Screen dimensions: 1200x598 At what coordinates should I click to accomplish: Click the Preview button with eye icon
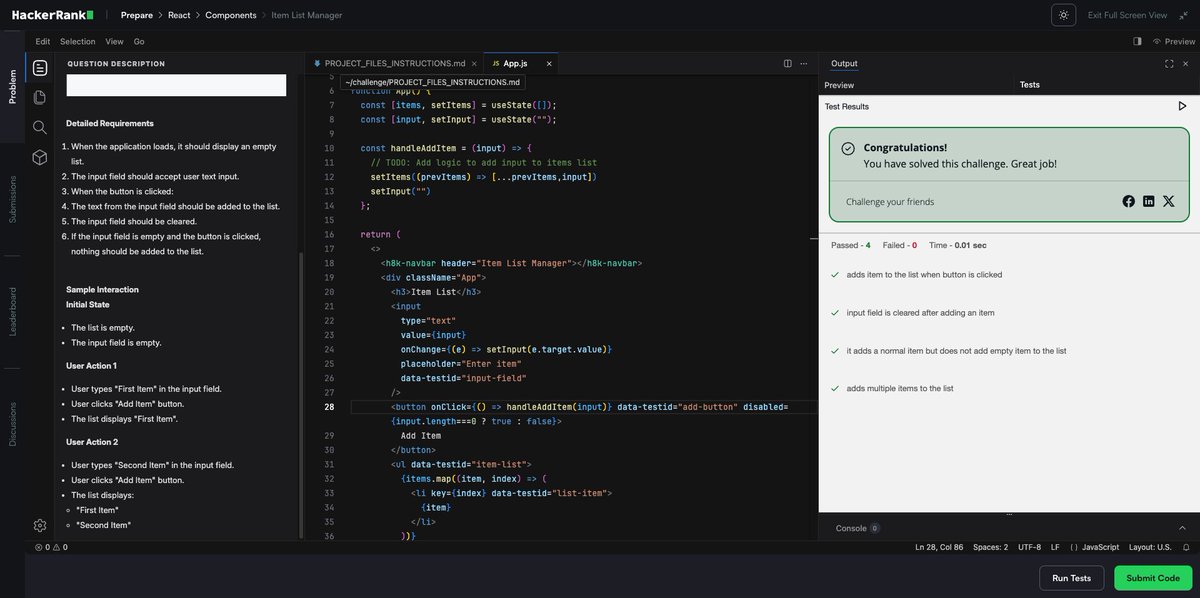click(x=1174, y=41)
